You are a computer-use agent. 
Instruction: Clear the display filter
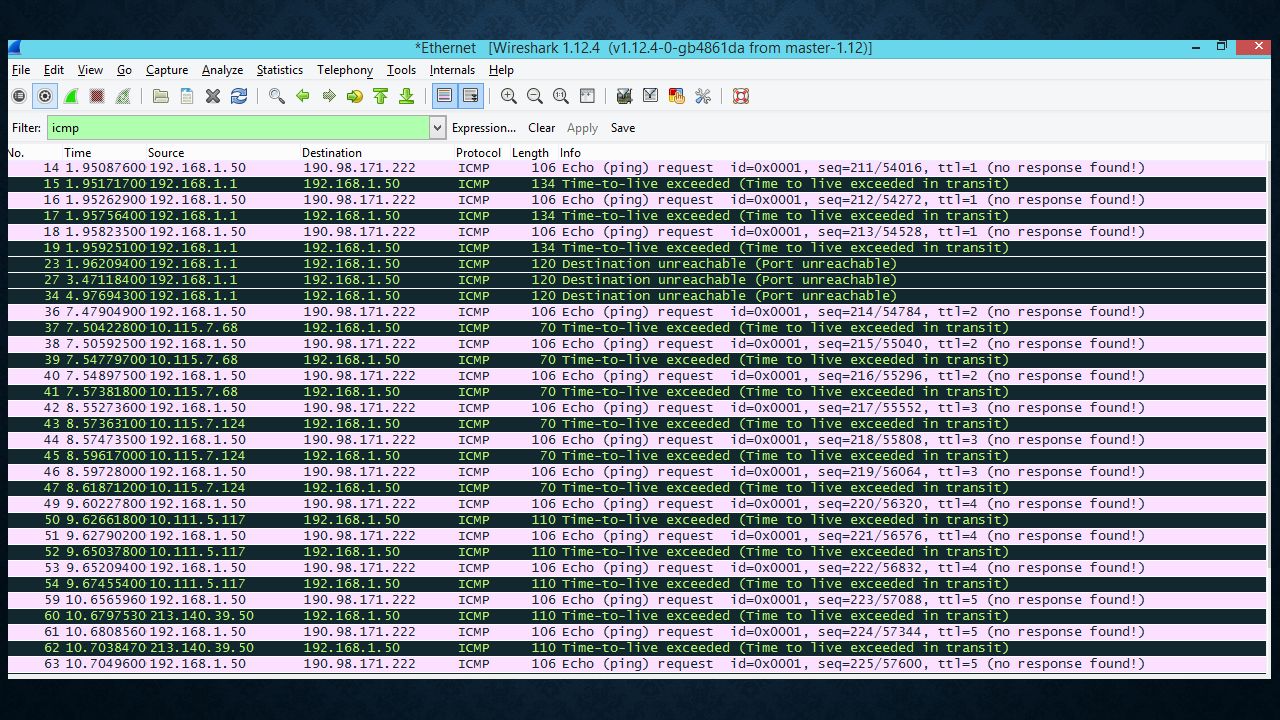tap(541, 128)
